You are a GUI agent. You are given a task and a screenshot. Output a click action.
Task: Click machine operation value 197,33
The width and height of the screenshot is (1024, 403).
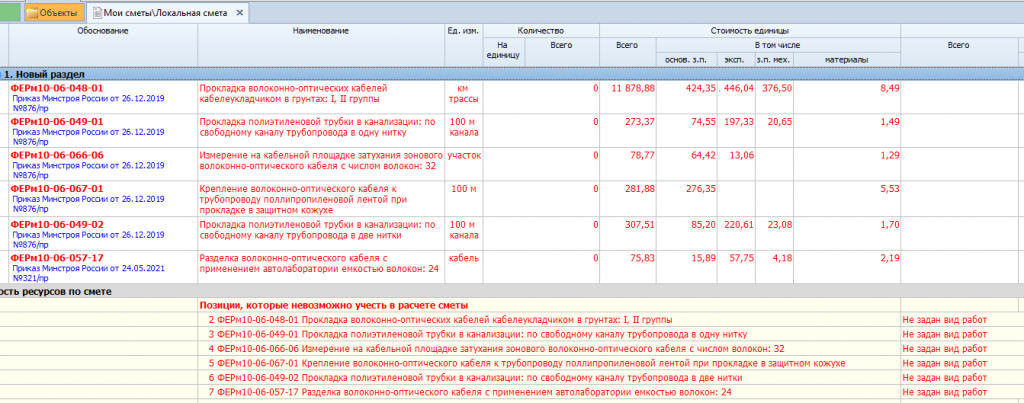(x=739, y=121)
